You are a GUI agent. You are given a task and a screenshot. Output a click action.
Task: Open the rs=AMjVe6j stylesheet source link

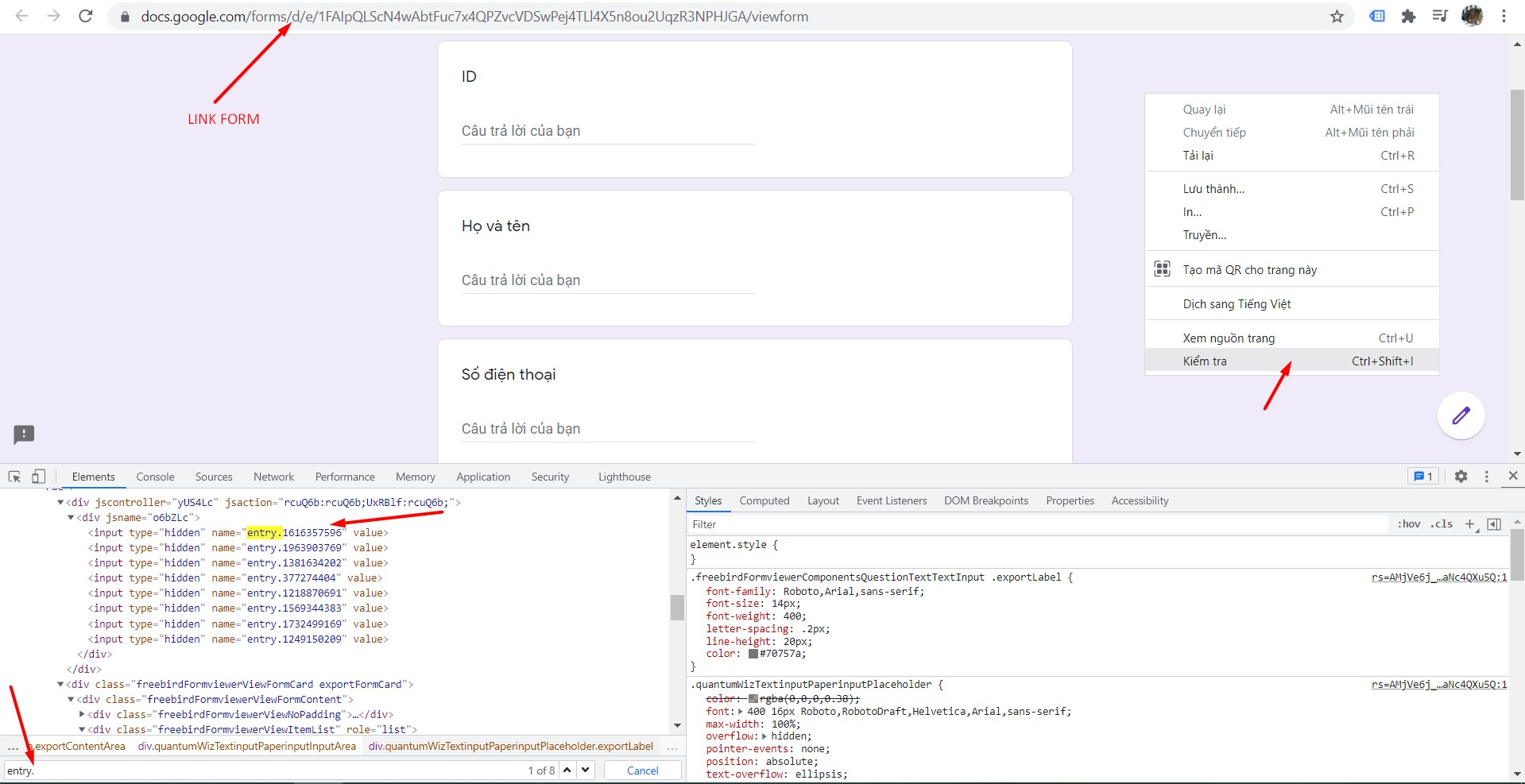(1438, 577)
